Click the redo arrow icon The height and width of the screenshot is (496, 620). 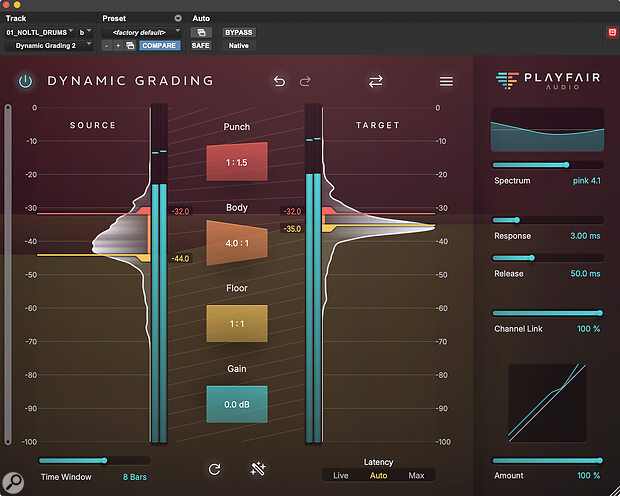[x=306, y=81]
